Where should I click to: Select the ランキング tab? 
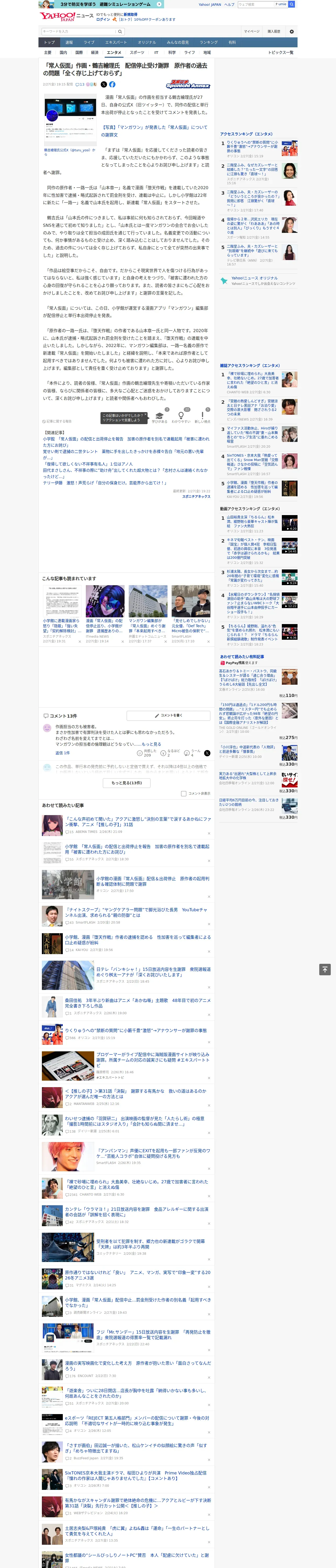209,43
